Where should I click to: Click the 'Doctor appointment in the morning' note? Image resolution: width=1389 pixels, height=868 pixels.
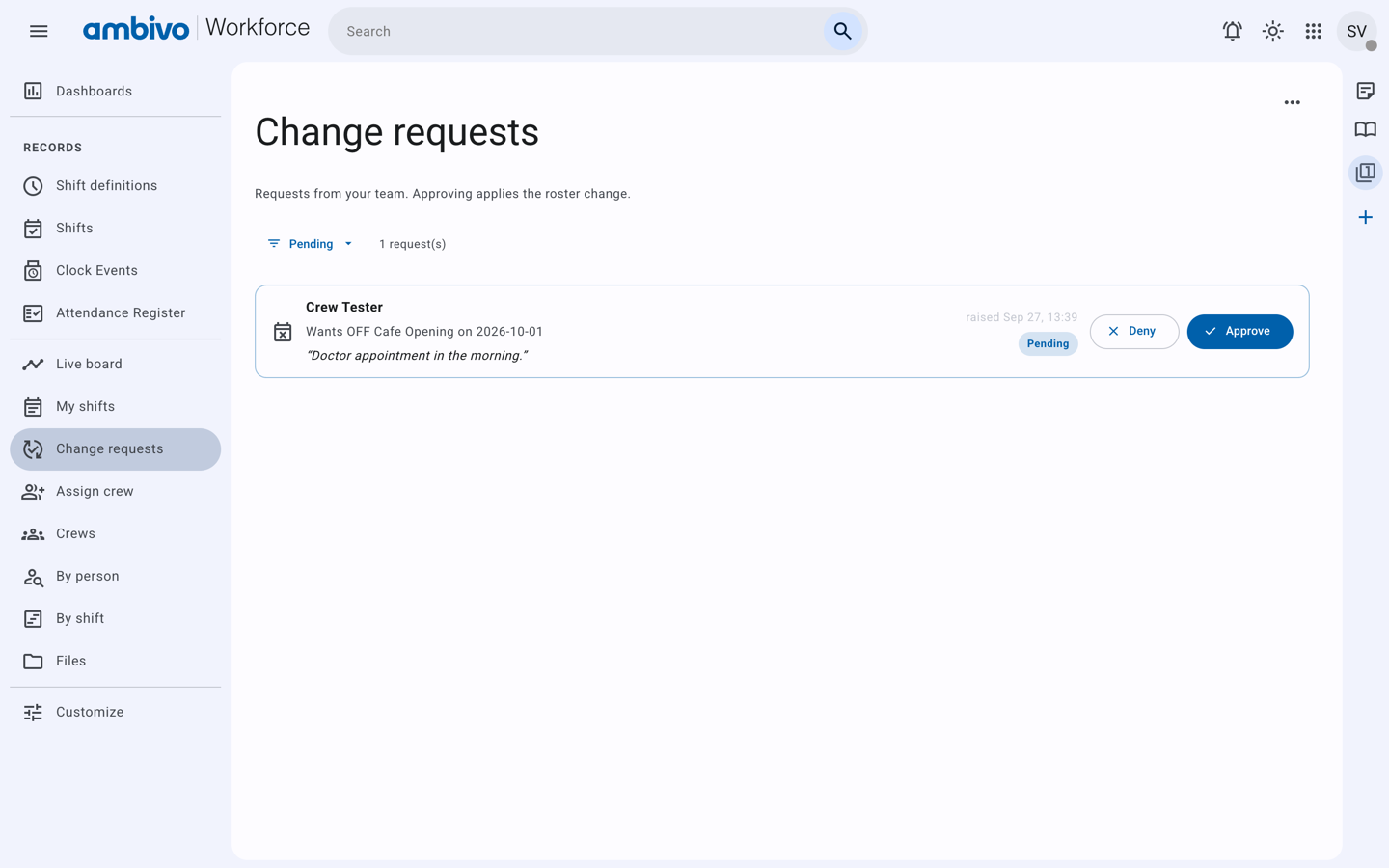[417, 355]
